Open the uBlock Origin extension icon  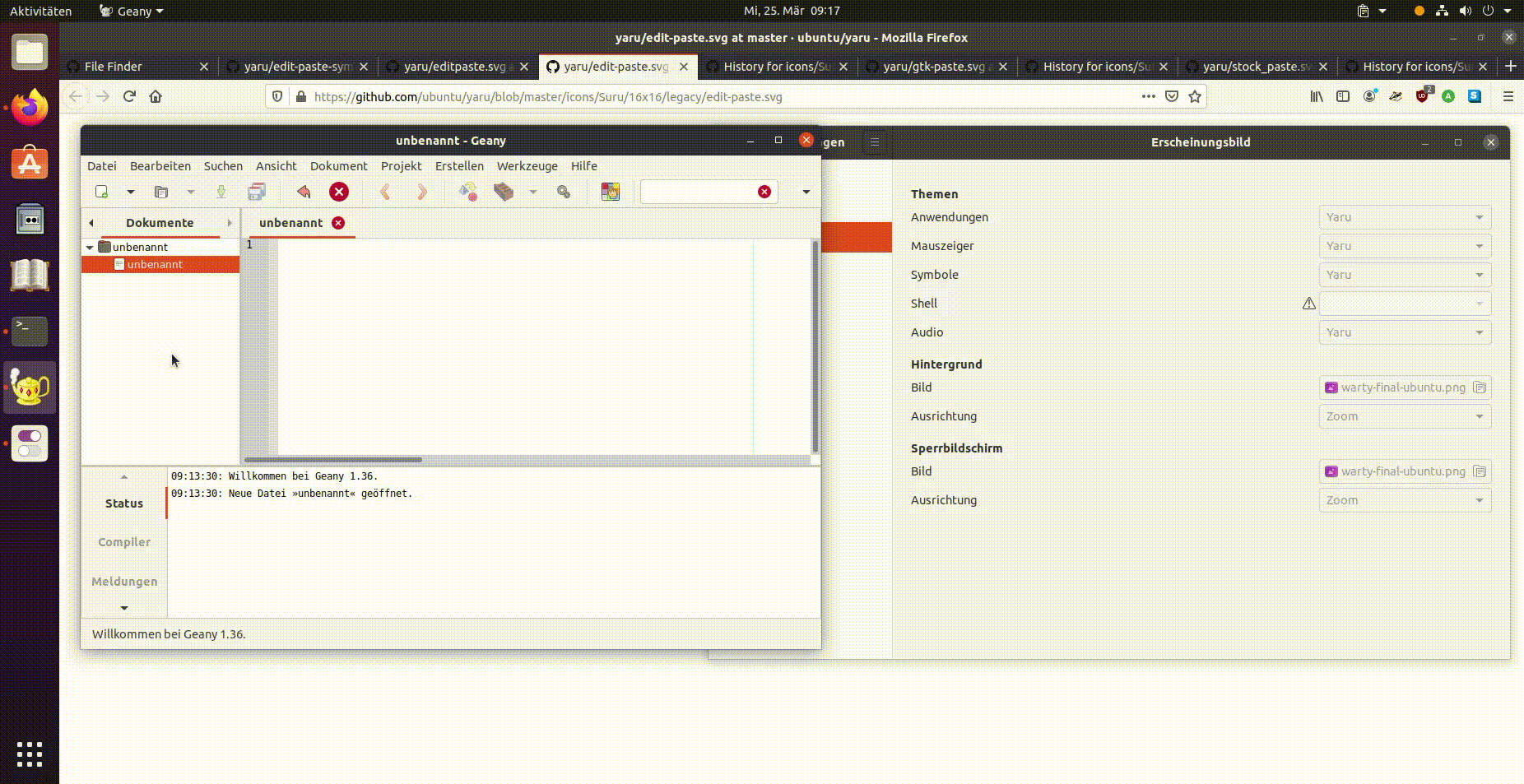point(1423,95)
